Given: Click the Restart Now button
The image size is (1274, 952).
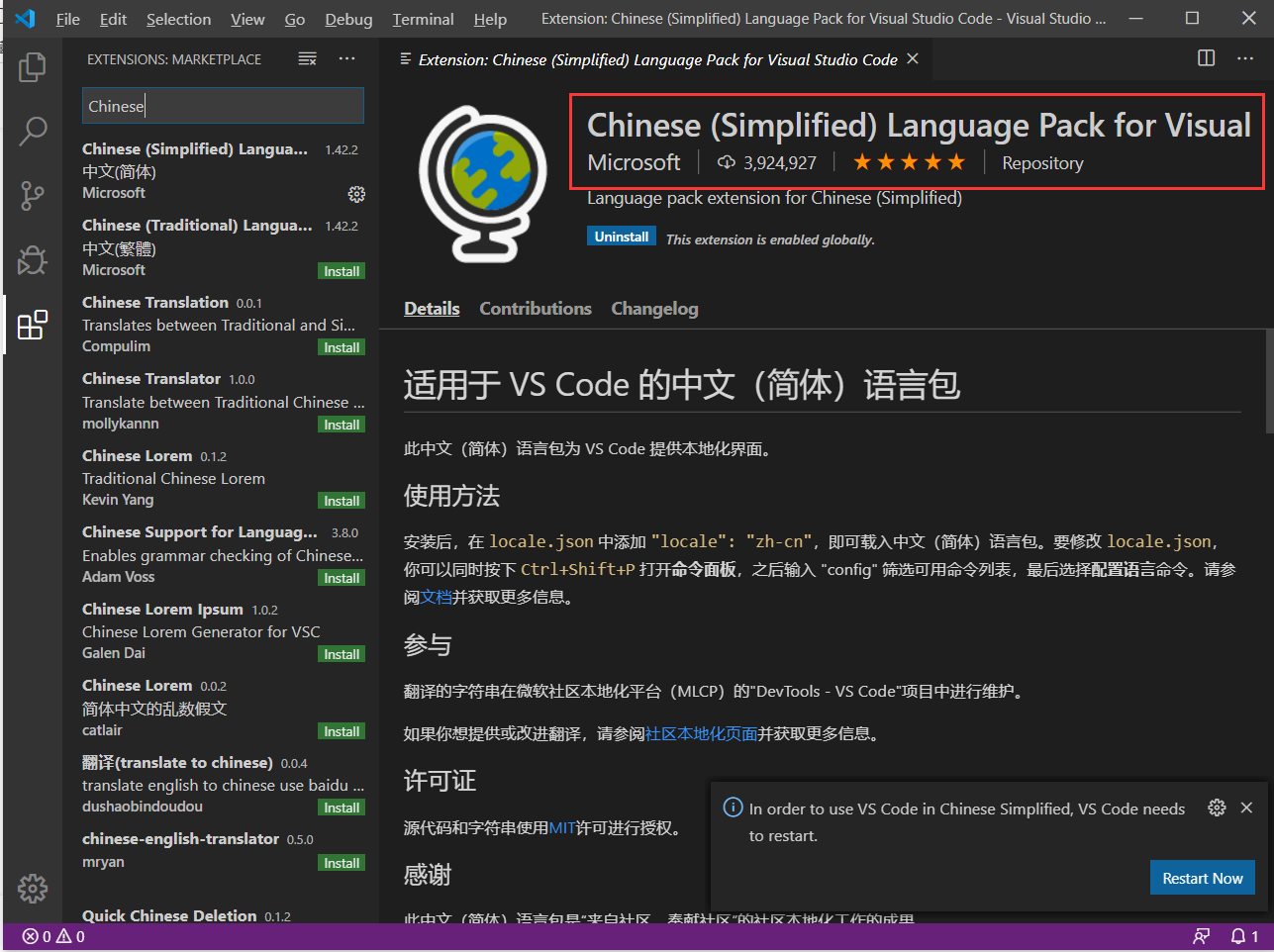Looking at the screenshot, I should click(x=1202, y=878).
